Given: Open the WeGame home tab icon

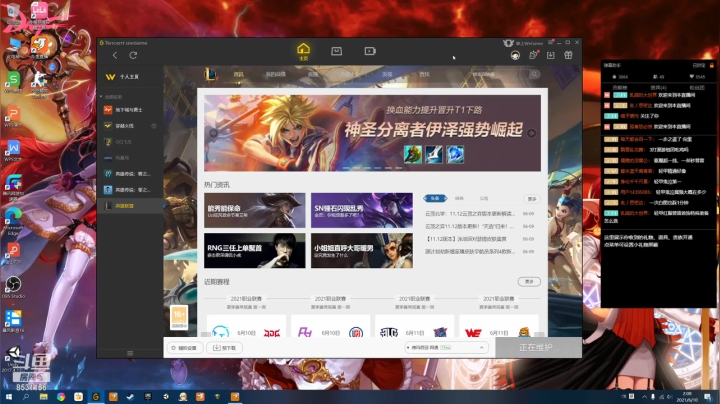Looking at the screenshot, I should [x=304, y=51].
